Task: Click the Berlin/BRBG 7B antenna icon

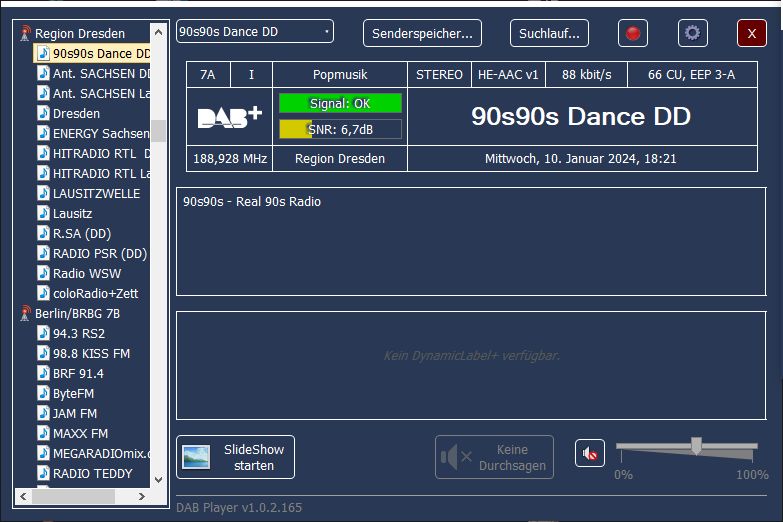Action: coord(25,313)
